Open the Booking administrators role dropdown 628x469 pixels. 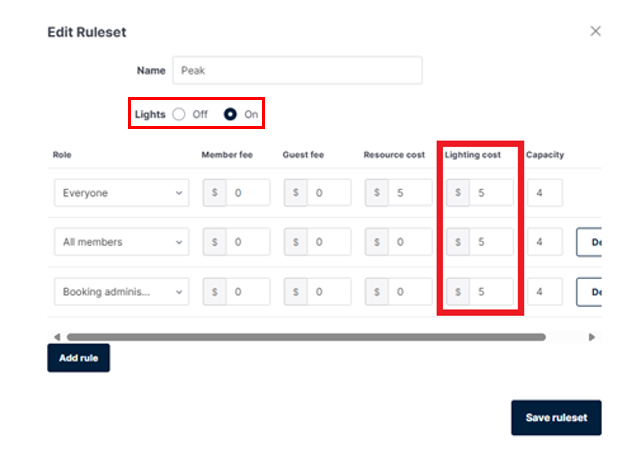tap(121, 292)
